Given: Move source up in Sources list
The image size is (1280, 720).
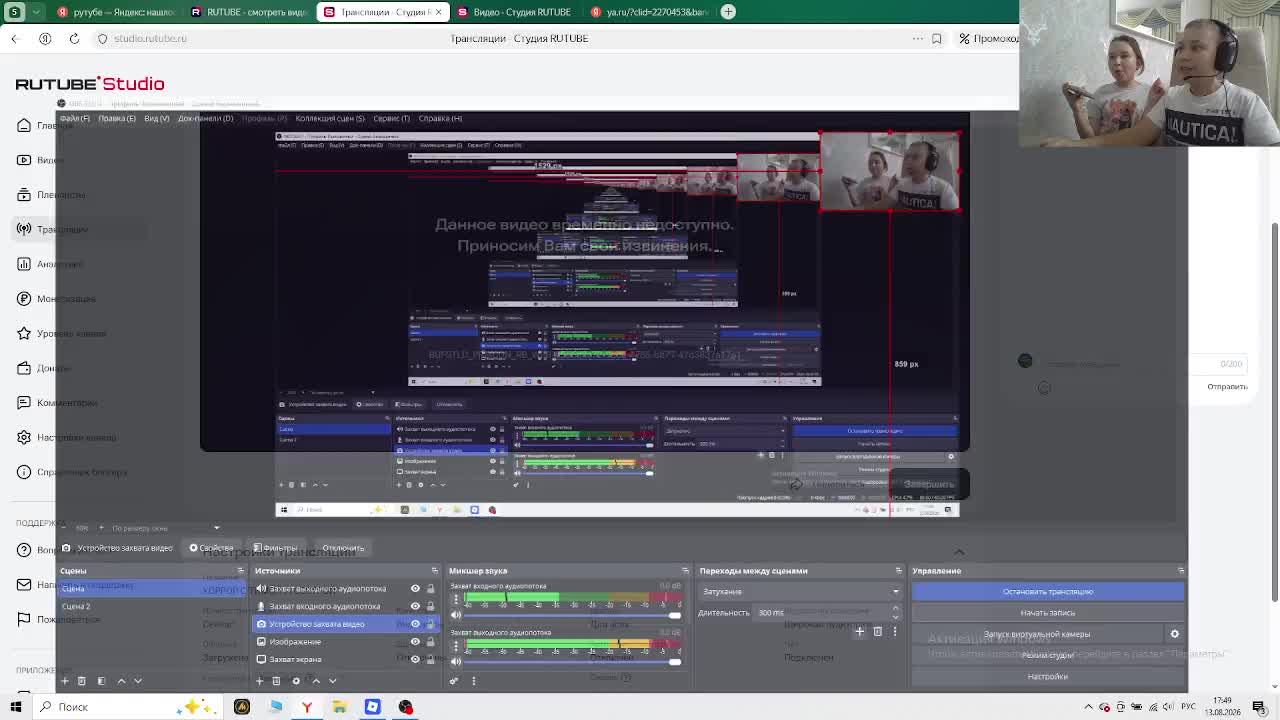Looking at the screenshot, I should coord(316,681).
